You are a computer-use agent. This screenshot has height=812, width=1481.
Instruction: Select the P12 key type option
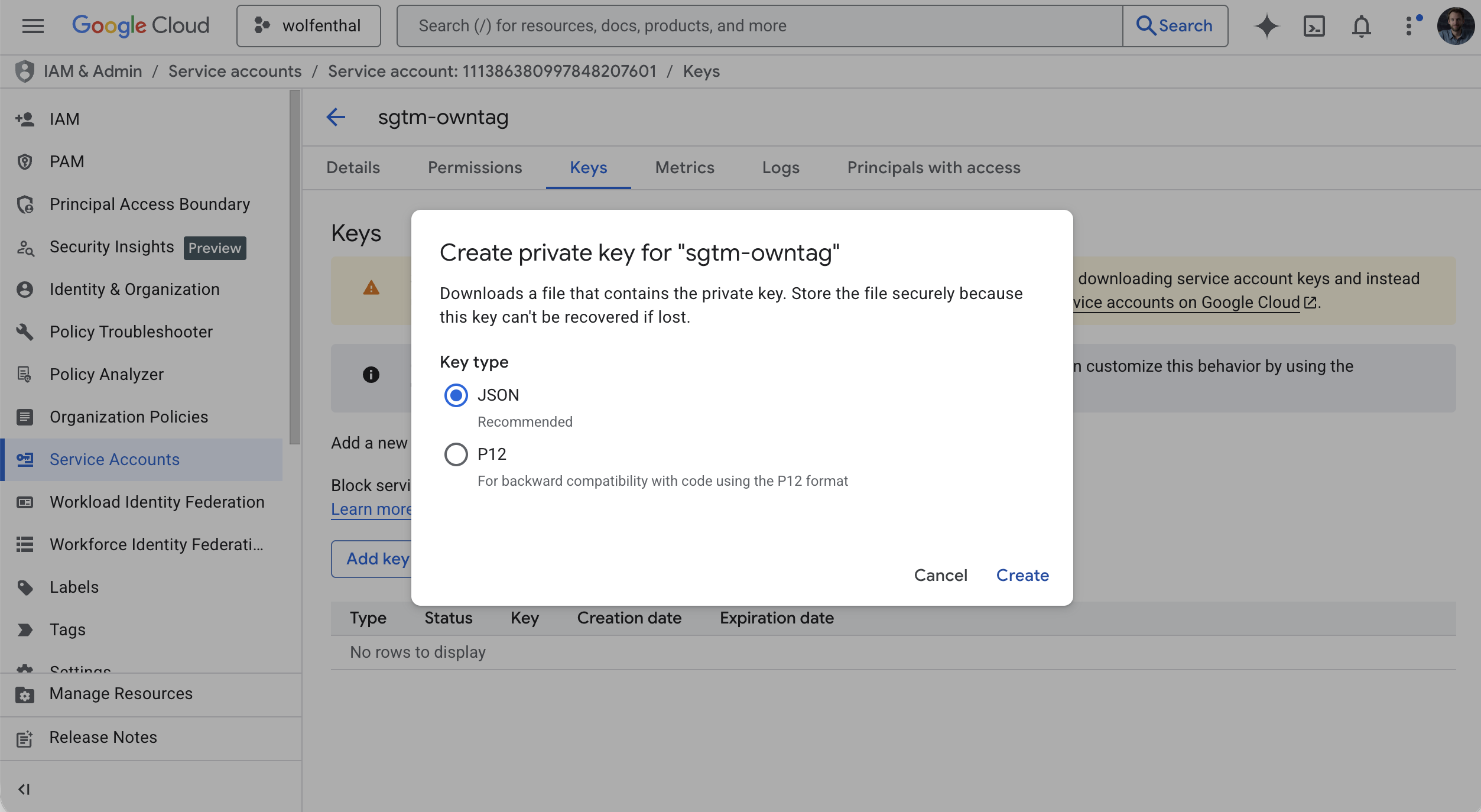pos(456,454)
